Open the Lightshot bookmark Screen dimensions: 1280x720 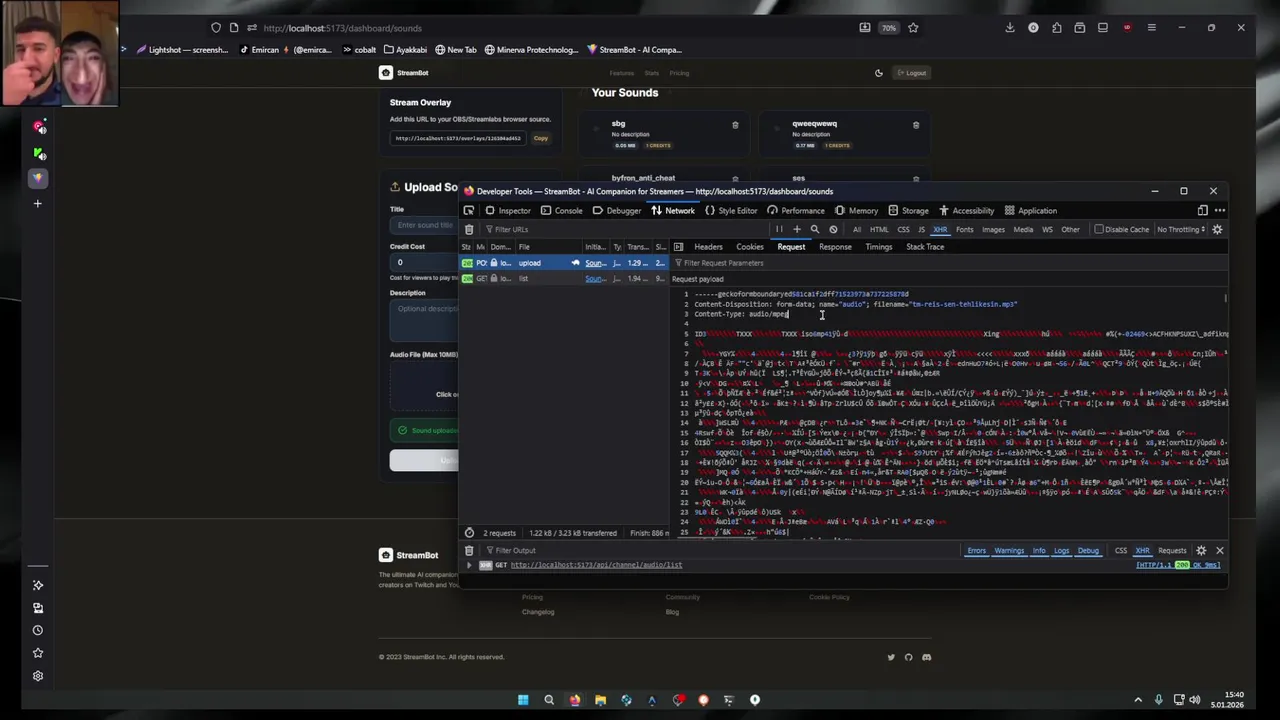182,50
